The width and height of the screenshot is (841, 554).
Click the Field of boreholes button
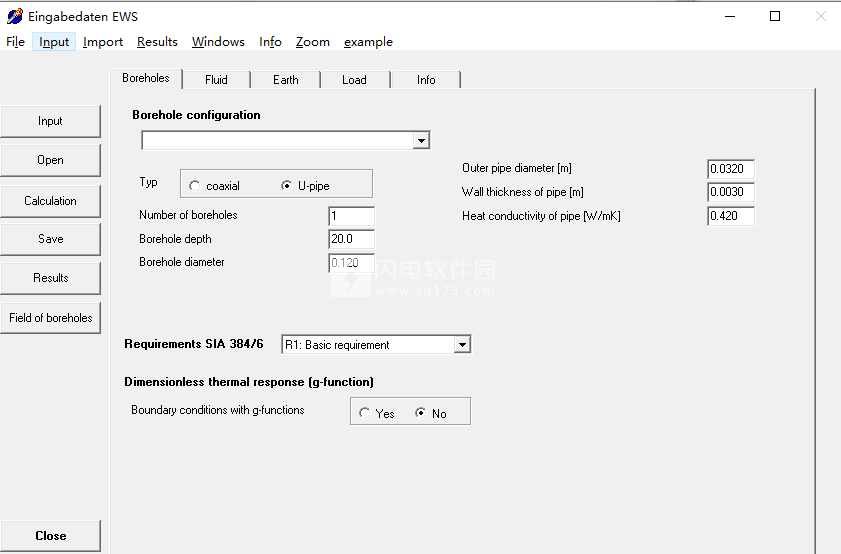[50, 317]
